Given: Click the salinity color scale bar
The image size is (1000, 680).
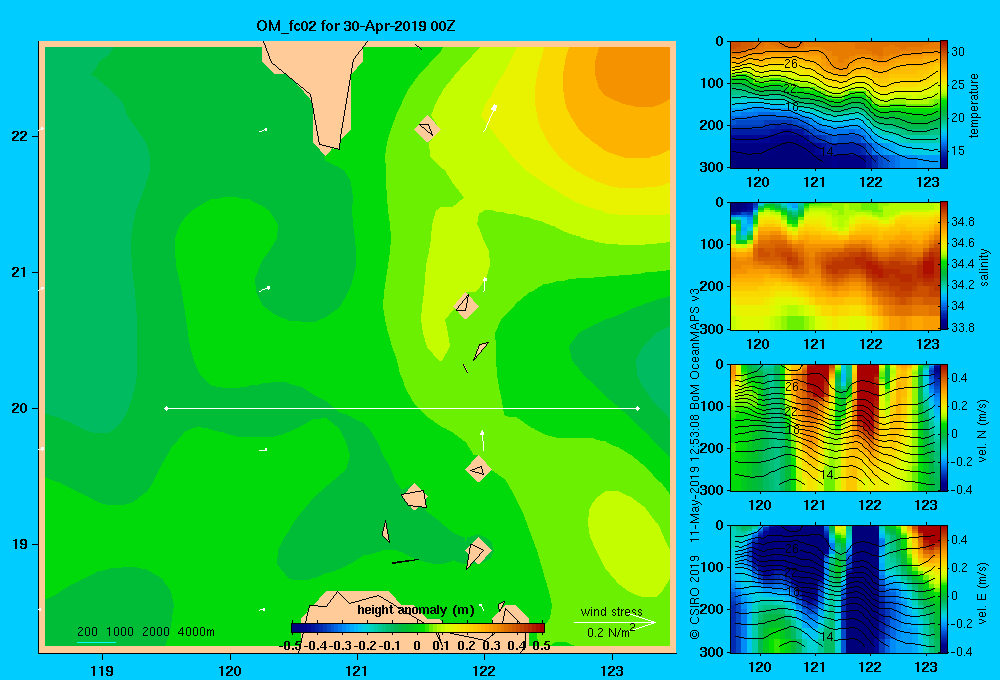Looking at the screenshot, I should [x=944, y=266].
